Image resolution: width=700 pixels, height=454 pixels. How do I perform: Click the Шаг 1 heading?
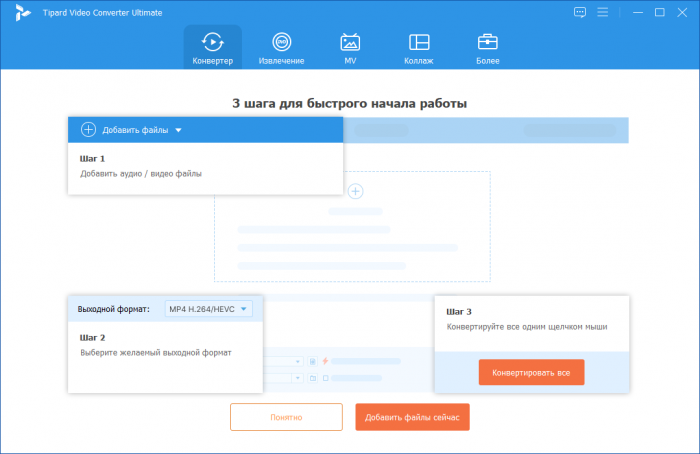coord(92,158)
